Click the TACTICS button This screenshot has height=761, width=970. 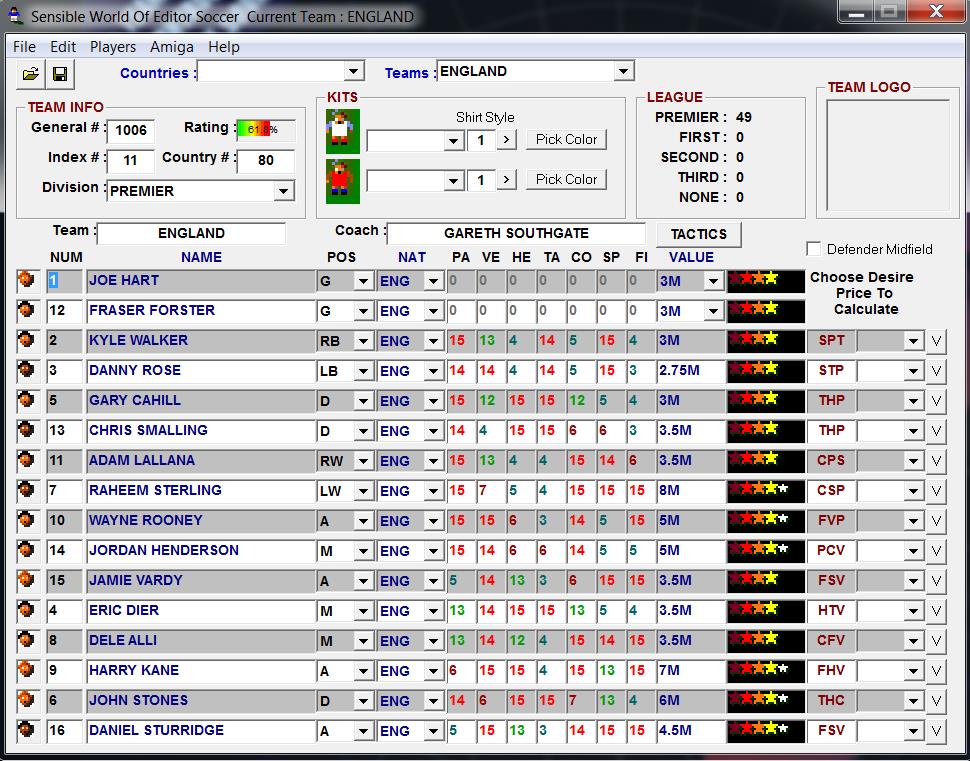pos(698,234)
